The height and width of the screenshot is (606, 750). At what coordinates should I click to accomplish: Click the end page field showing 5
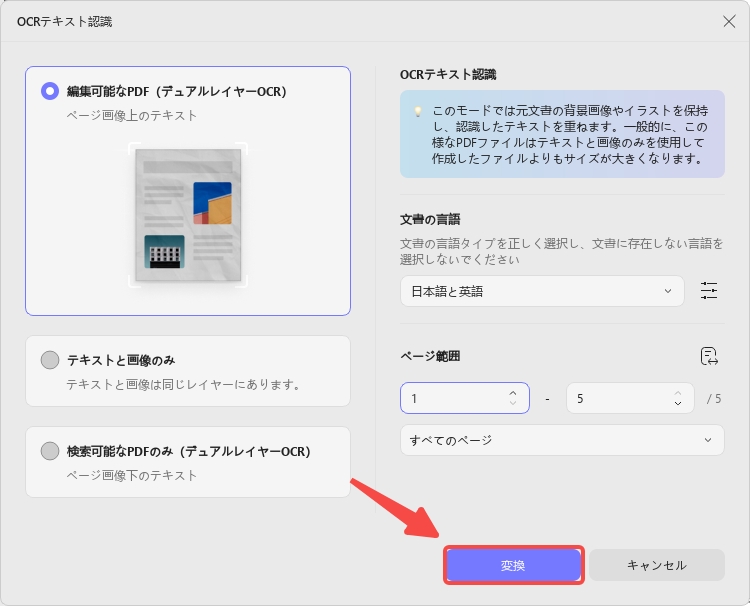(630, 398)
